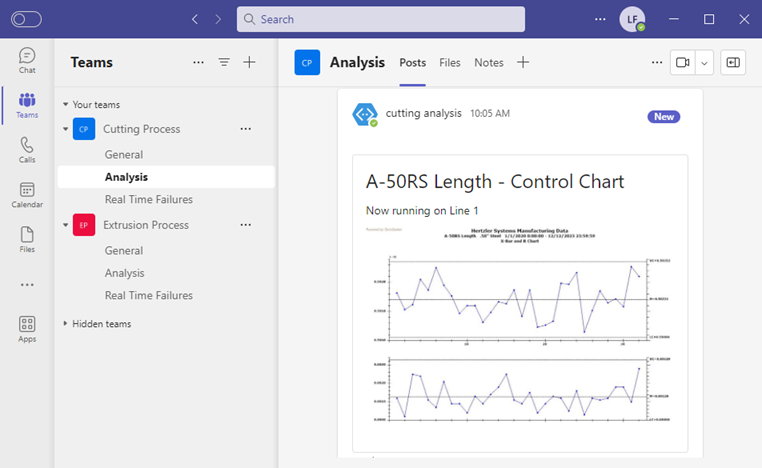762x468 pixels.
Task: Collapse the Cutting Process team
Action: 66,129
